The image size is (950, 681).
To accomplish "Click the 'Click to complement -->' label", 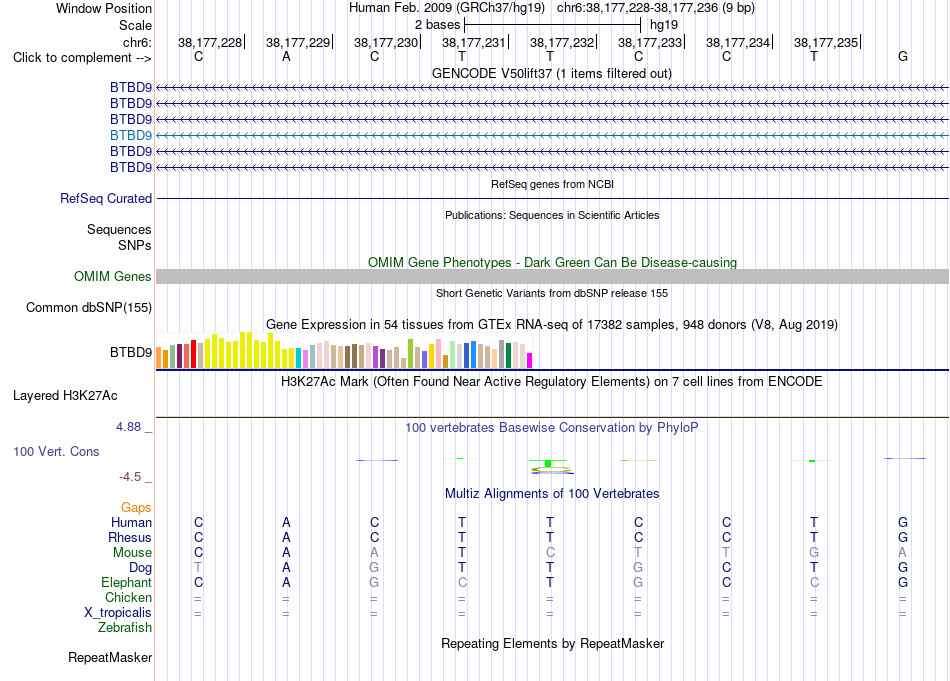I will (x=82, y=58).
